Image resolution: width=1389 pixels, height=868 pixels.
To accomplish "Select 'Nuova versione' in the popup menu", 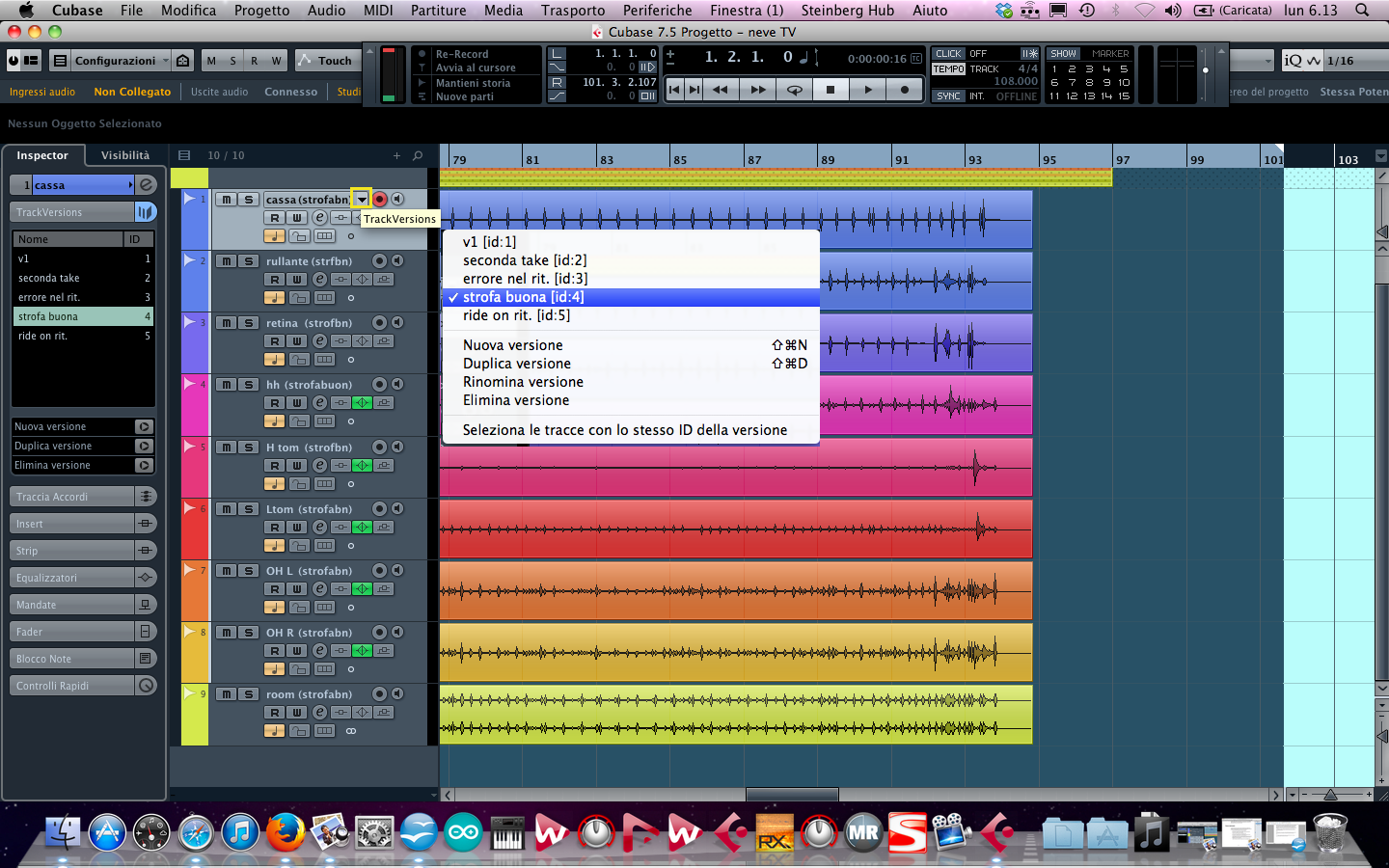I will click(x=631, y=345).
